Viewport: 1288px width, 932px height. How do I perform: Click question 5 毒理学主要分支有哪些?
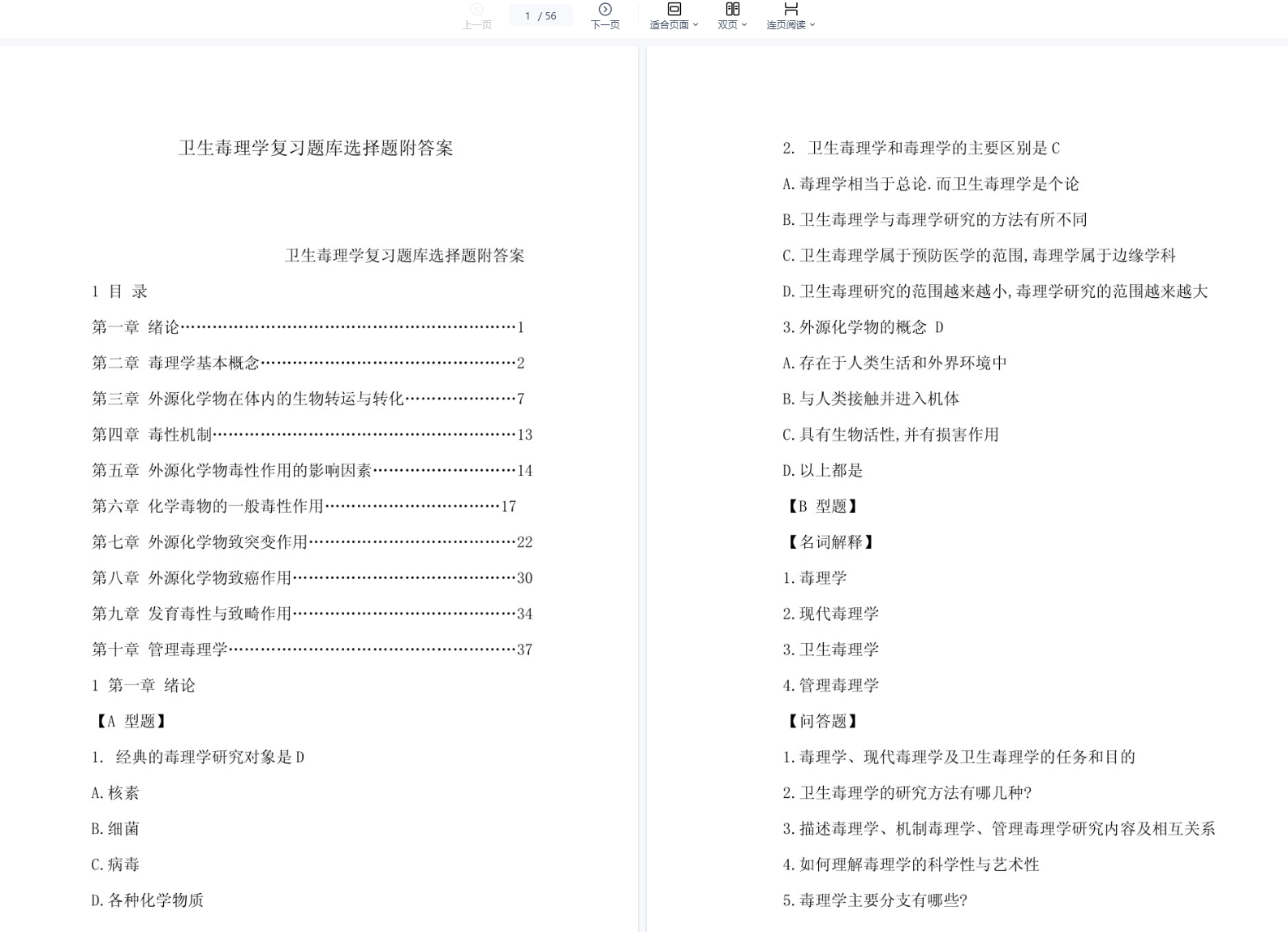point(874,900)
